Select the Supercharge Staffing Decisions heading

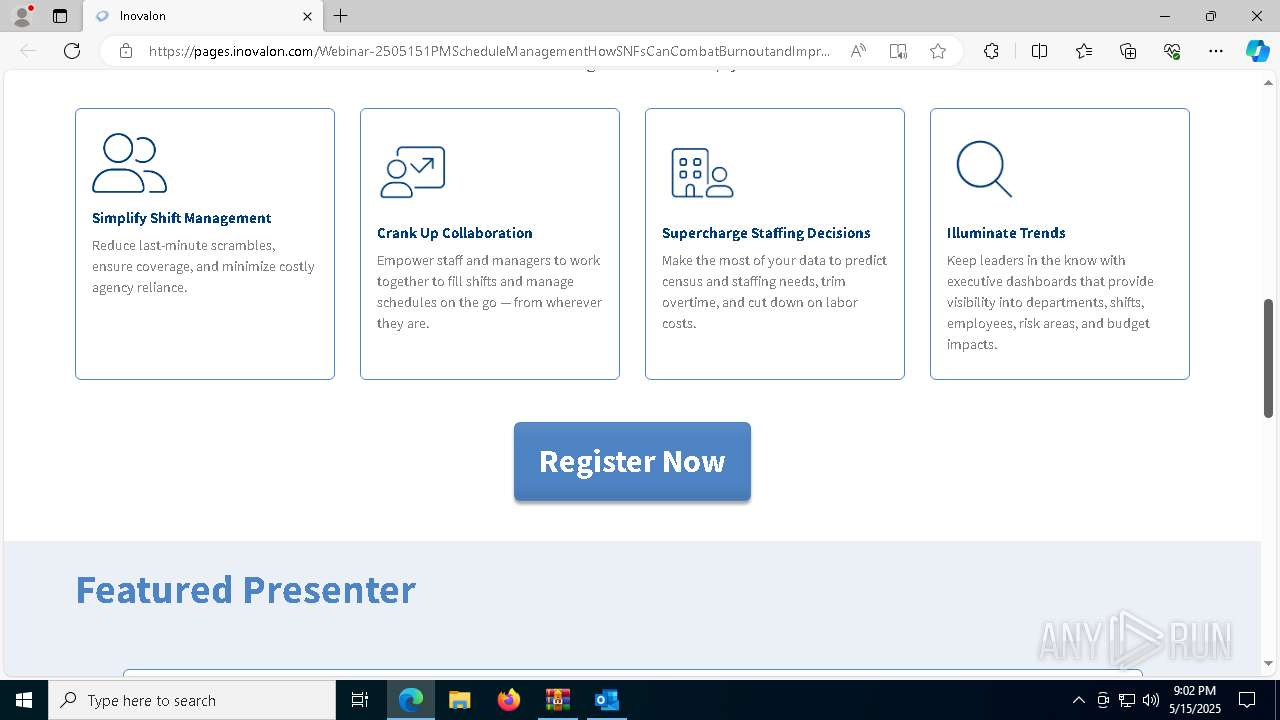click(x=766, y=233)
